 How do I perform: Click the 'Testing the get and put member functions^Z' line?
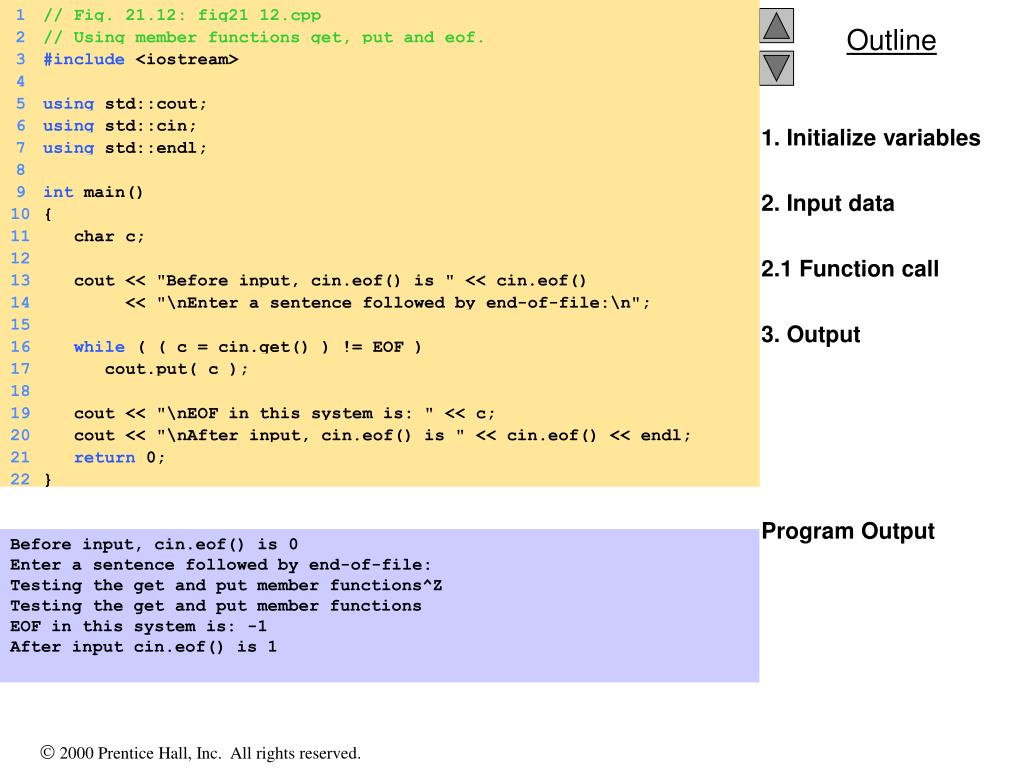click(226, 586)
